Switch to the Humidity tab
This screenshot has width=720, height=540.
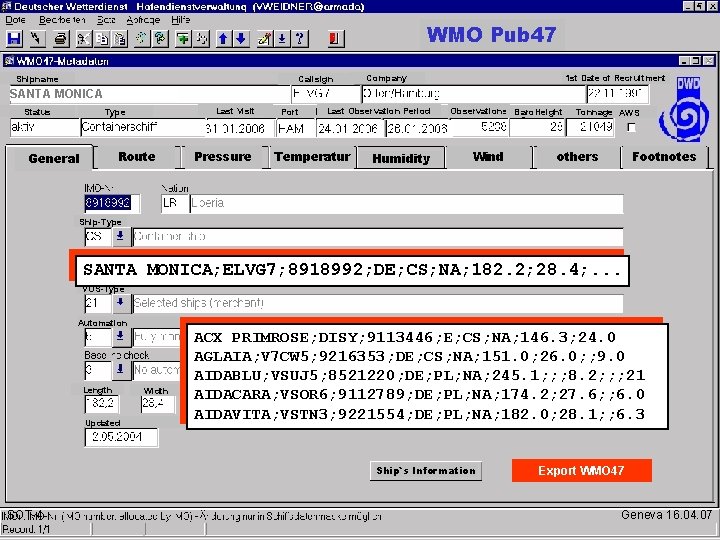pos(401,158)
